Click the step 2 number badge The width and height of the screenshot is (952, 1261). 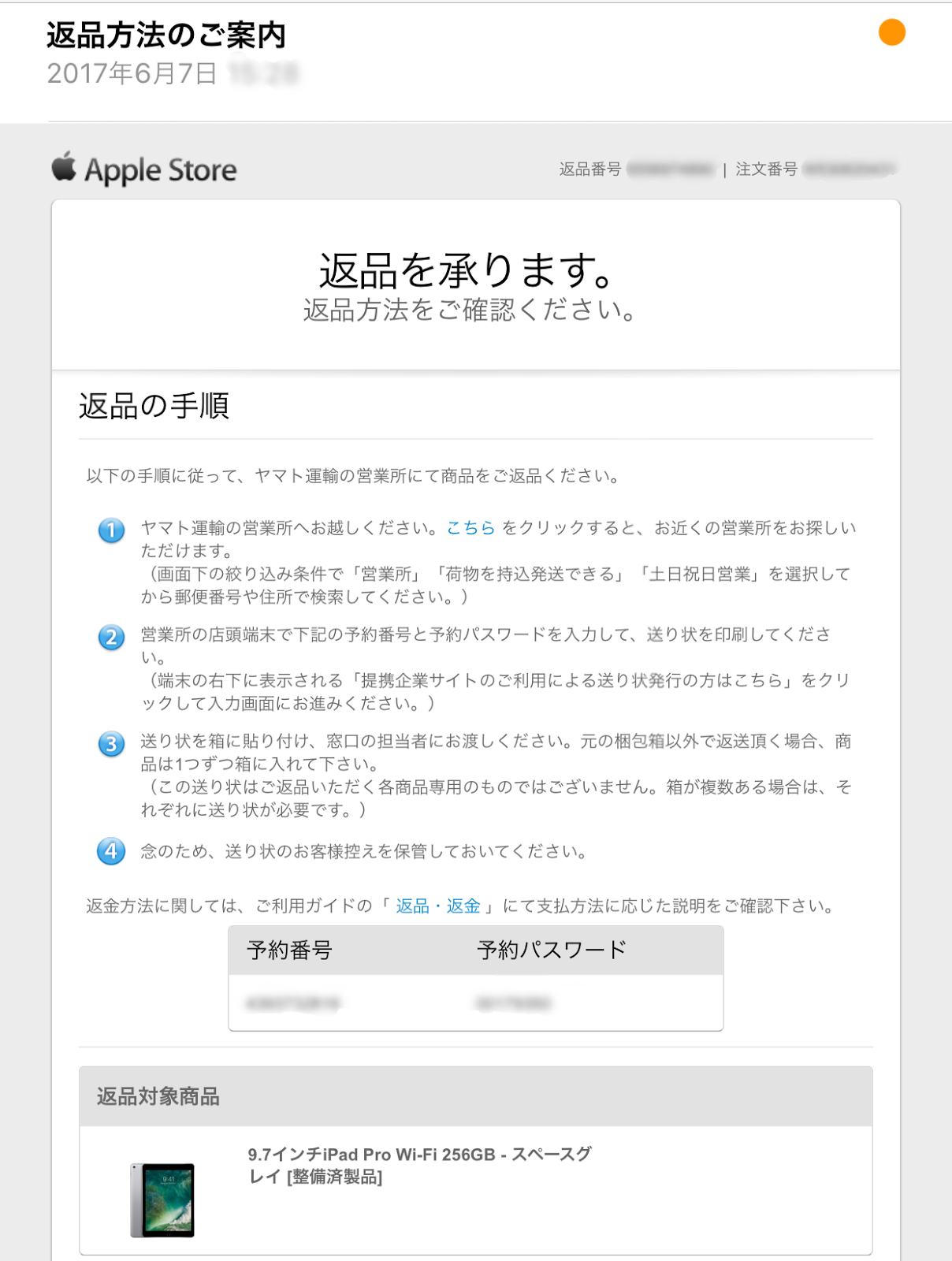(x=111, y=637)
